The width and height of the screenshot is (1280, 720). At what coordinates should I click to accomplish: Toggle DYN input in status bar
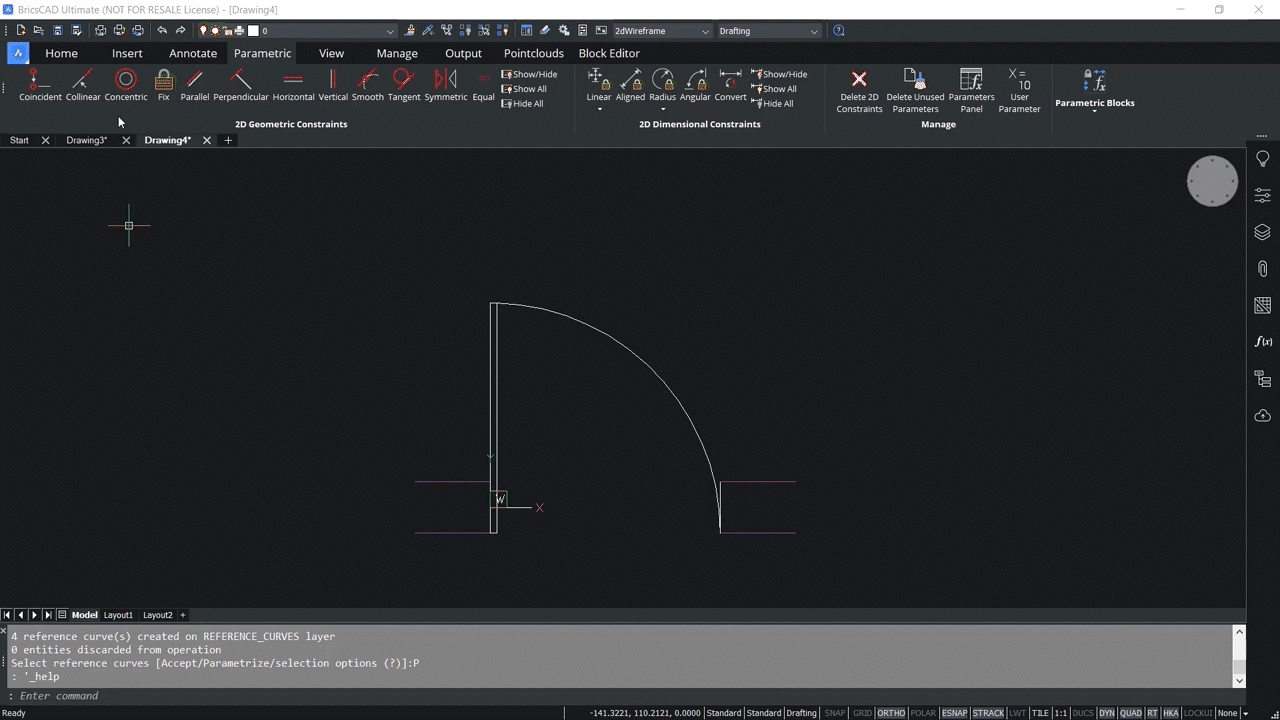pos(1107,713)
